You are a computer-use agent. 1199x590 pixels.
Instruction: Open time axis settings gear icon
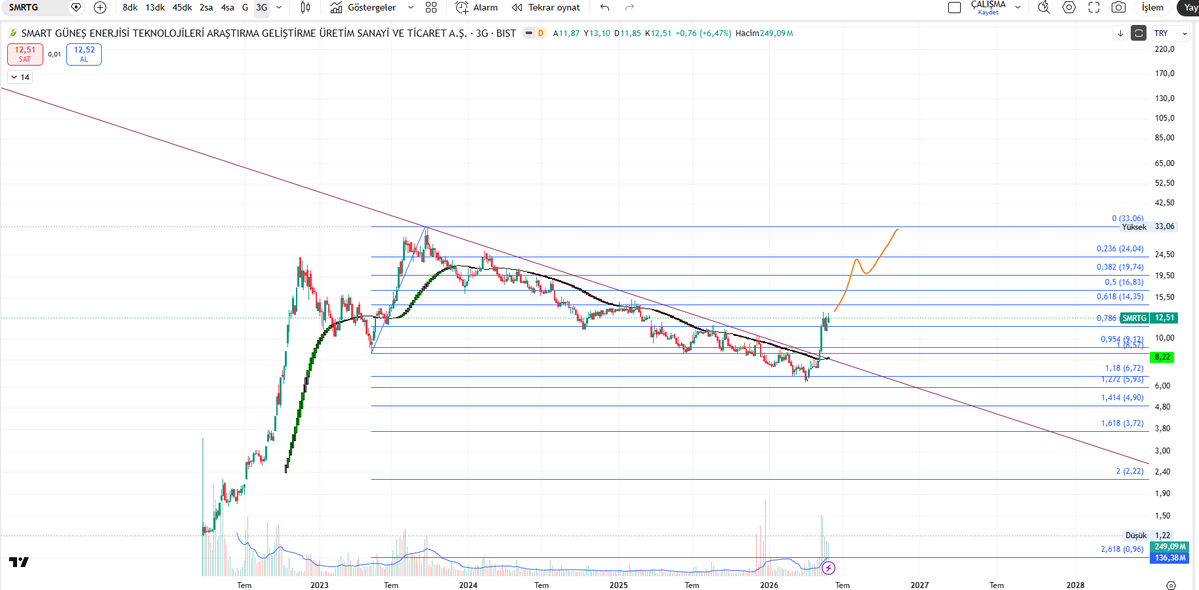(1170, 584)
